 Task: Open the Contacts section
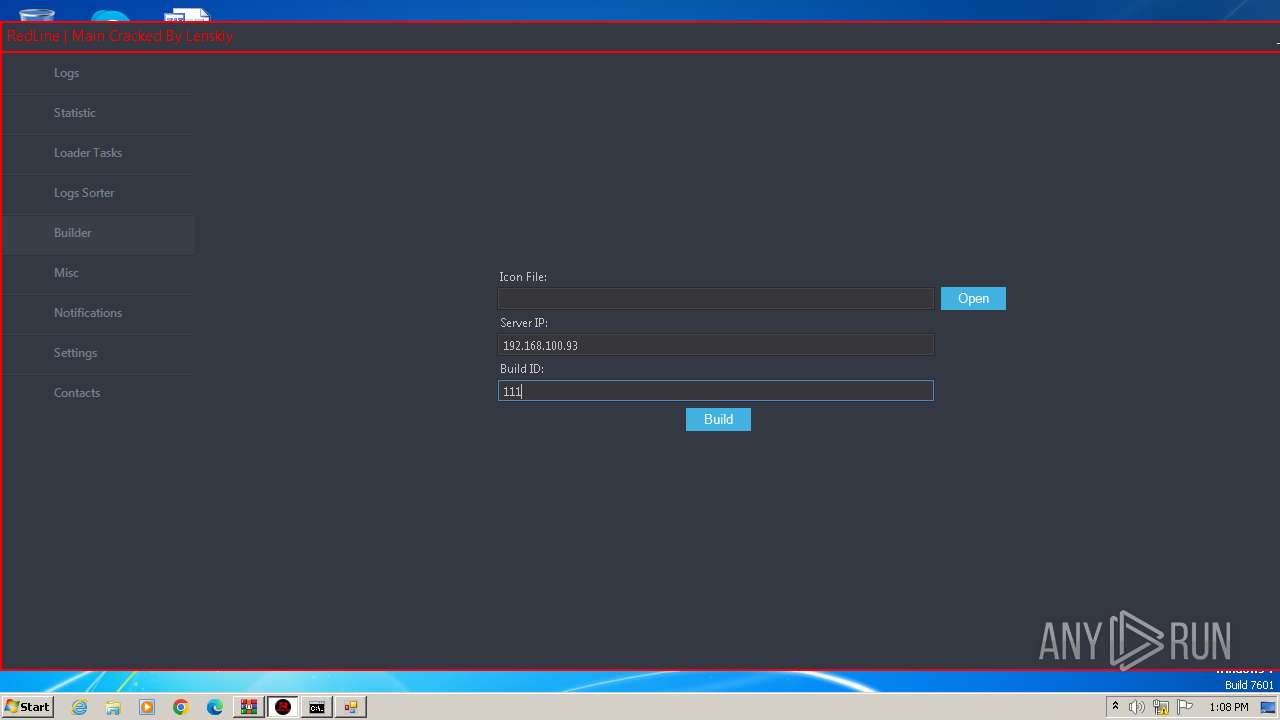[97, 393]
